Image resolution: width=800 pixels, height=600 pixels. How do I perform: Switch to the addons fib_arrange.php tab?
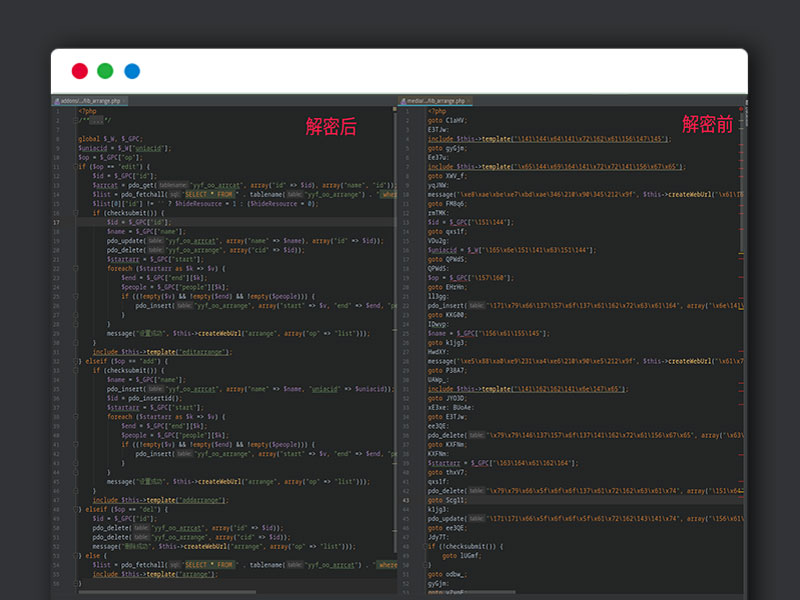click(89, 101)
